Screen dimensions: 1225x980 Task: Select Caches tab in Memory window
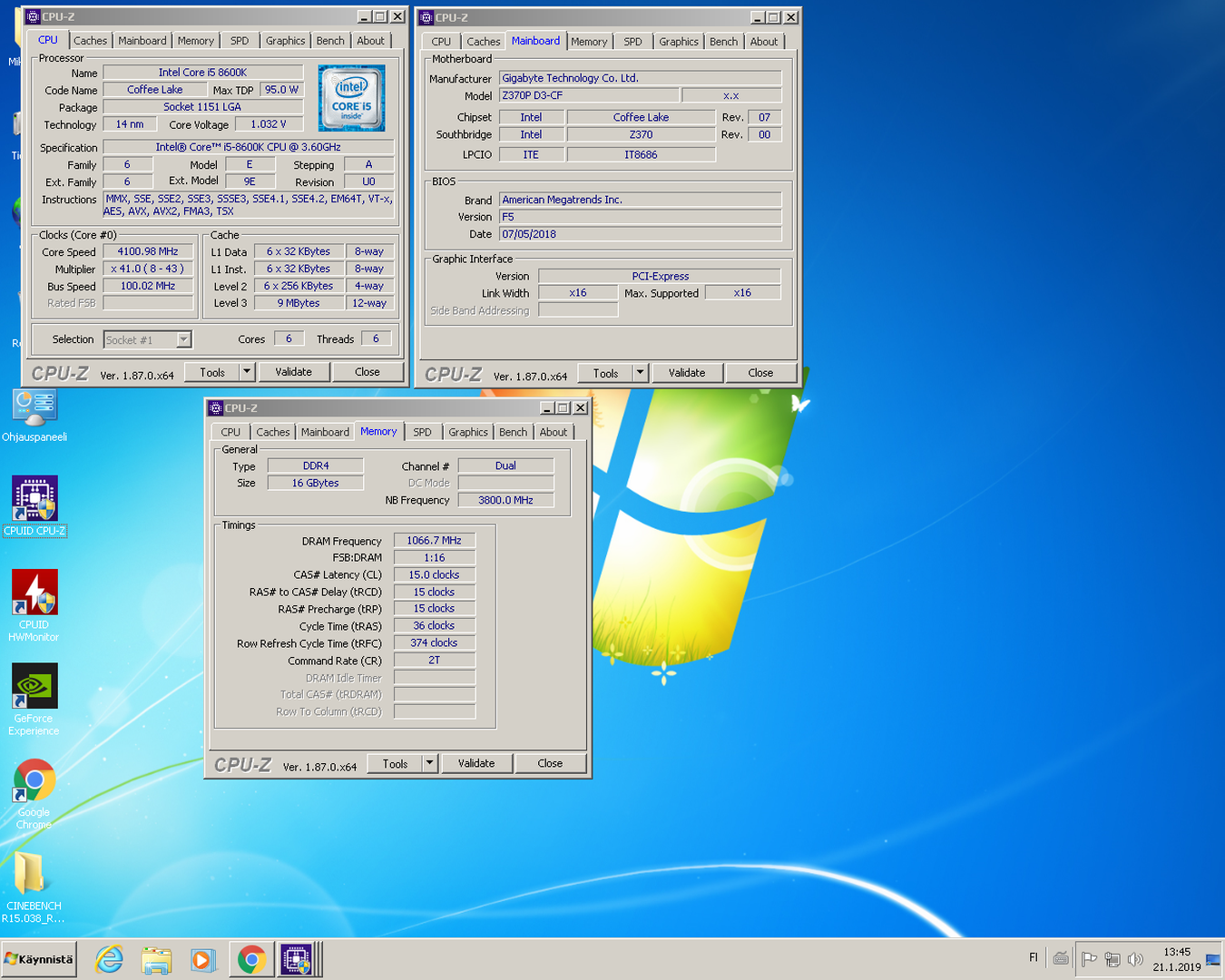click(x=272, y=432)
